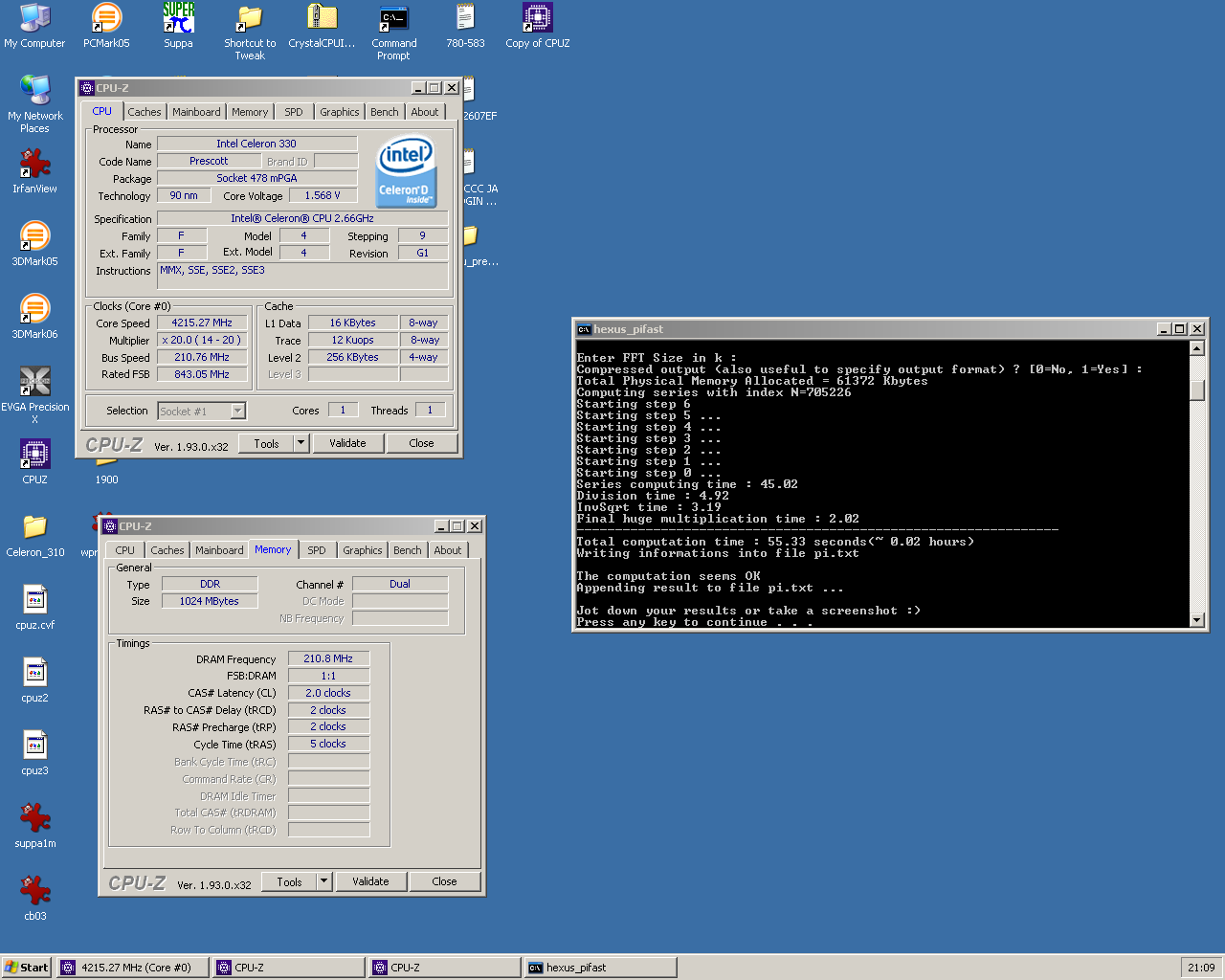Screen dimensions: 1225x980
Task: Click the Intel Celeron D logo
Action: click(x=407, y=172)
